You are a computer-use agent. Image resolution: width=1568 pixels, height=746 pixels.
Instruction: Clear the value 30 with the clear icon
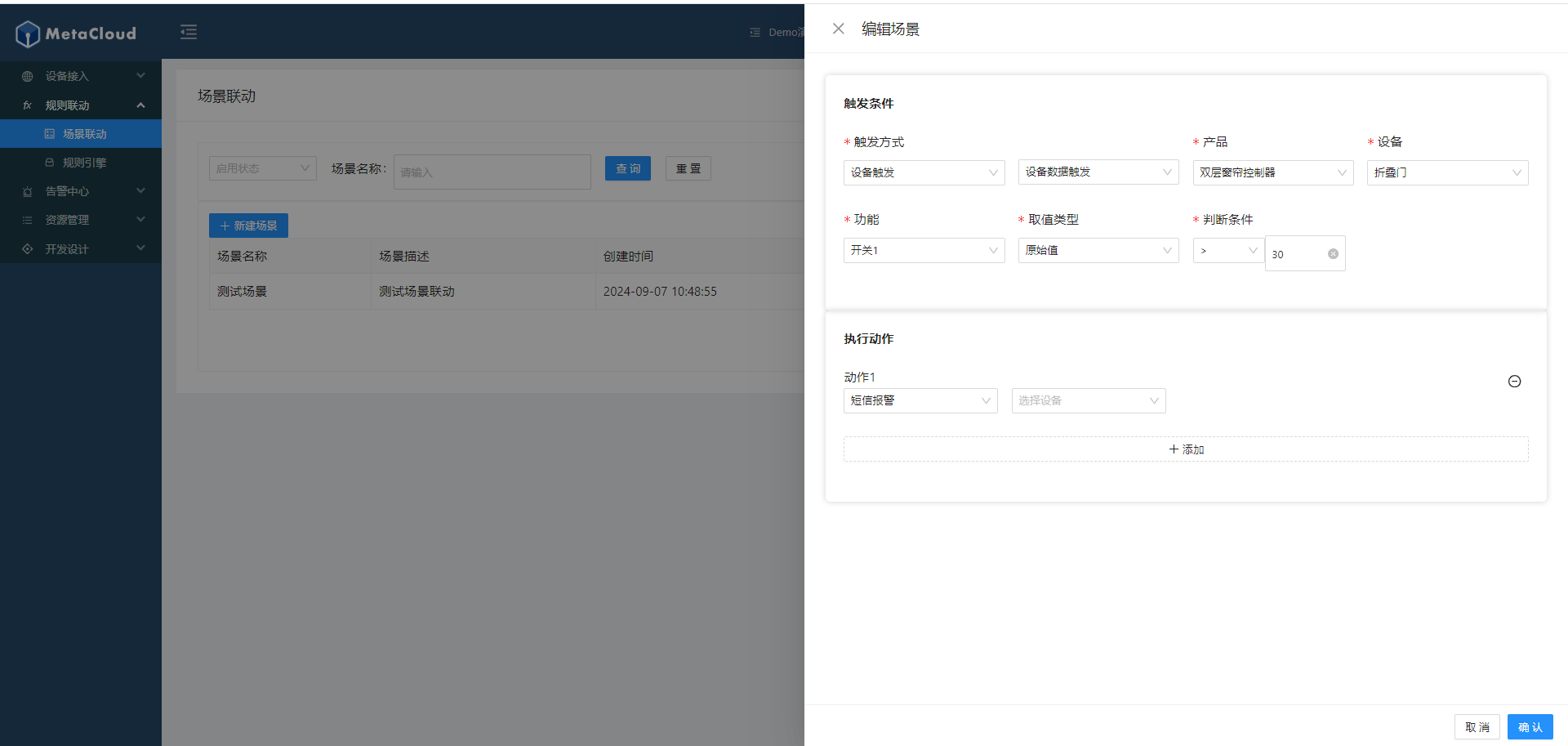1333,254
